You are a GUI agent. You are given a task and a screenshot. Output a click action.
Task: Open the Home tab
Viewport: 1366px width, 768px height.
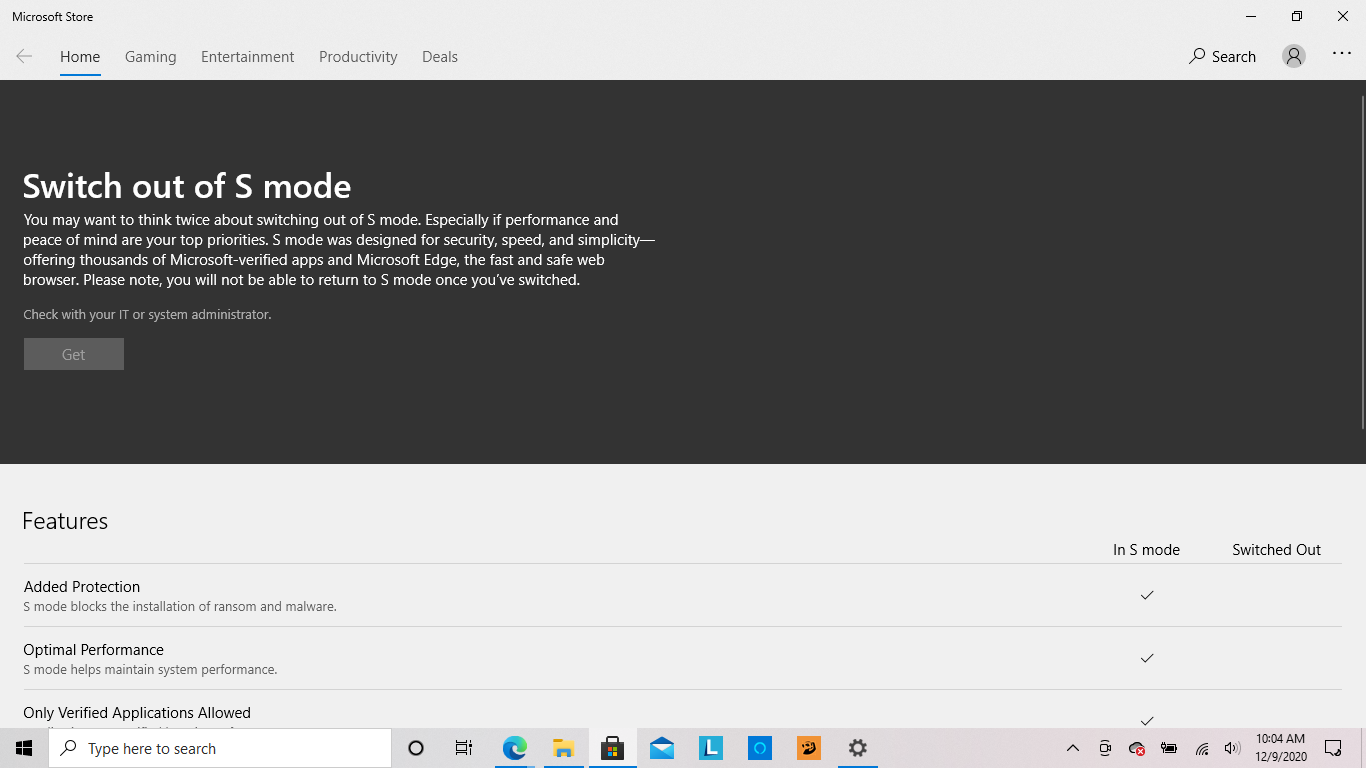coord(80,57)
